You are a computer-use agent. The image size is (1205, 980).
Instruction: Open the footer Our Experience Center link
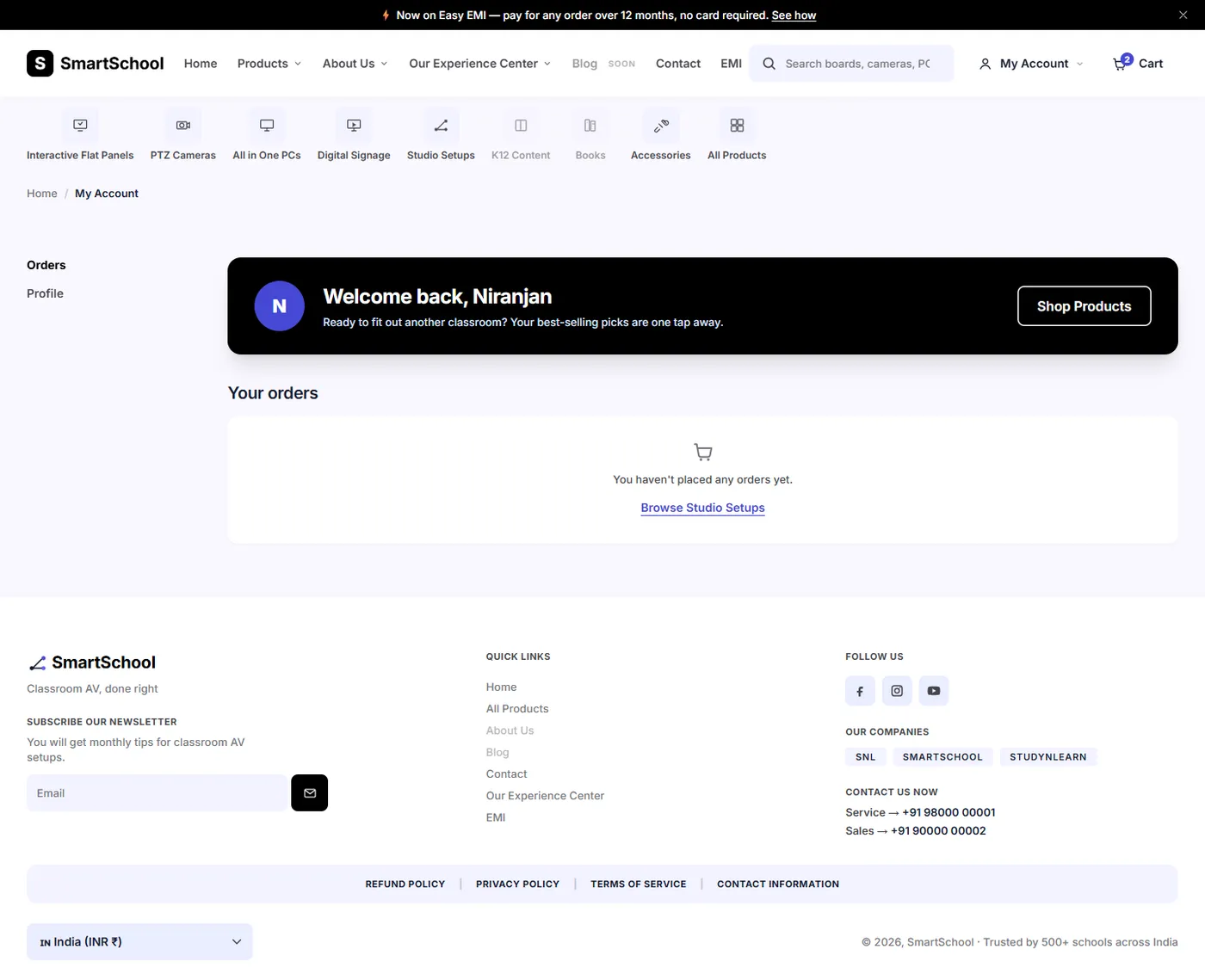[545, 796]
